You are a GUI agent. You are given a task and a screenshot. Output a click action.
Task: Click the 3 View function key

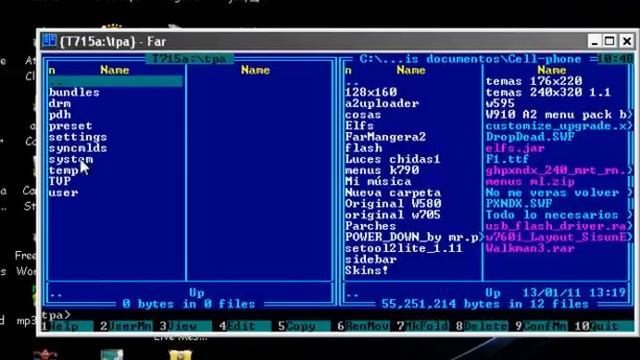coord(186,326)
